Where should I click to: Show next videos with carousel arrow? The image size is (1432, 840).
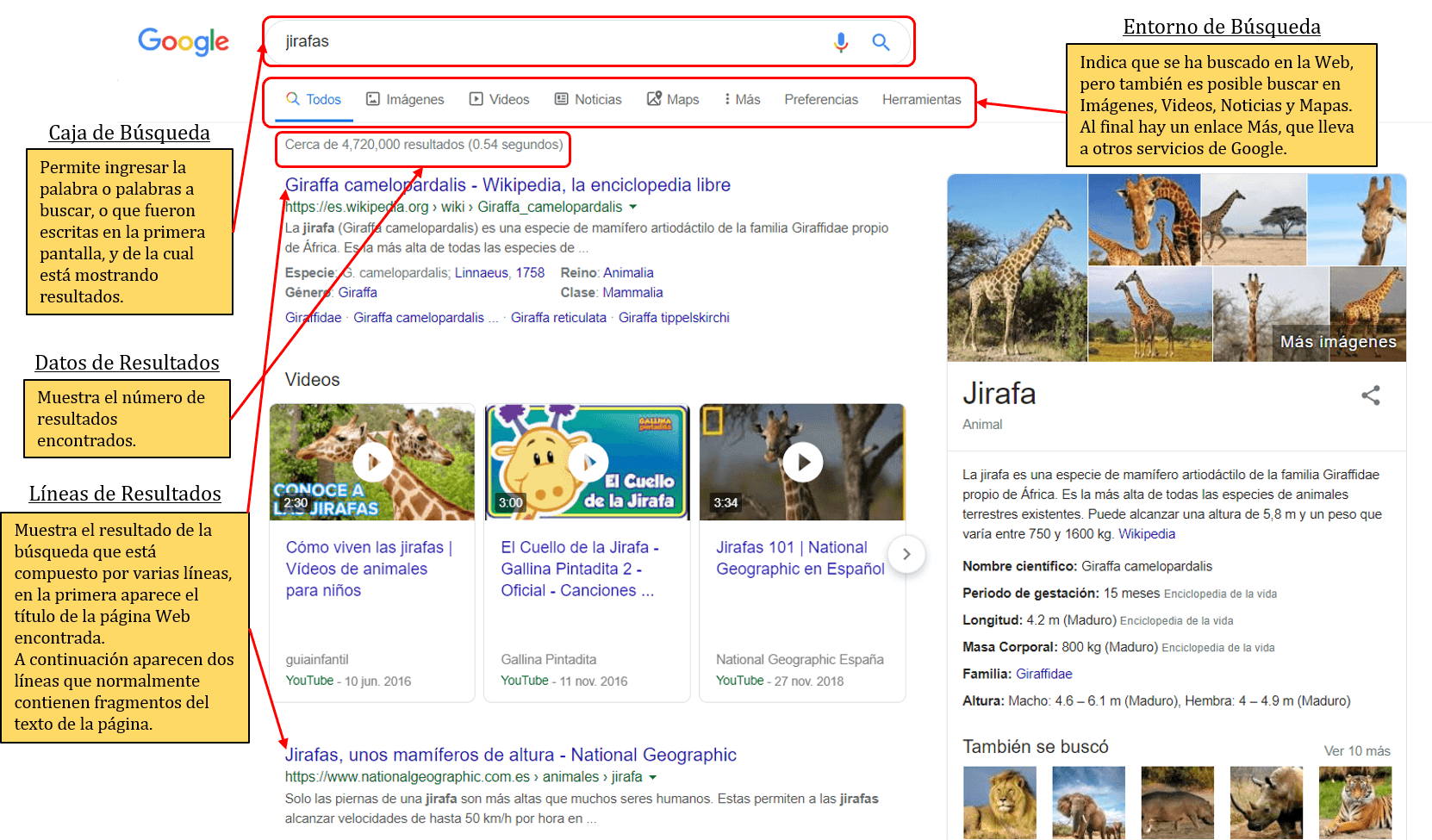(906, 554)
